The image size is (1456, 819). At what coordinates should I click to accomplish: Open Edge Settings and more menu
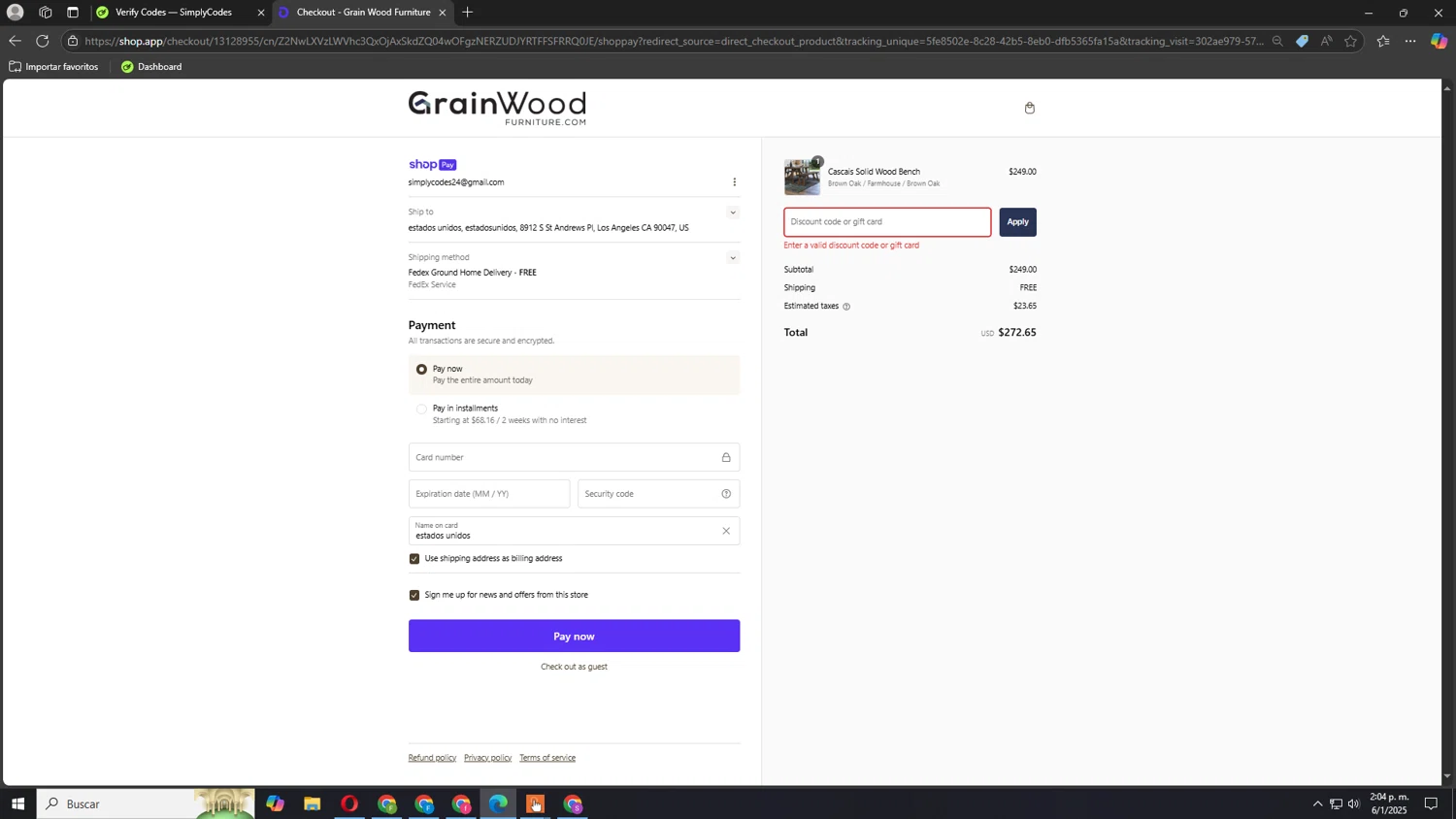point(1410,41)
